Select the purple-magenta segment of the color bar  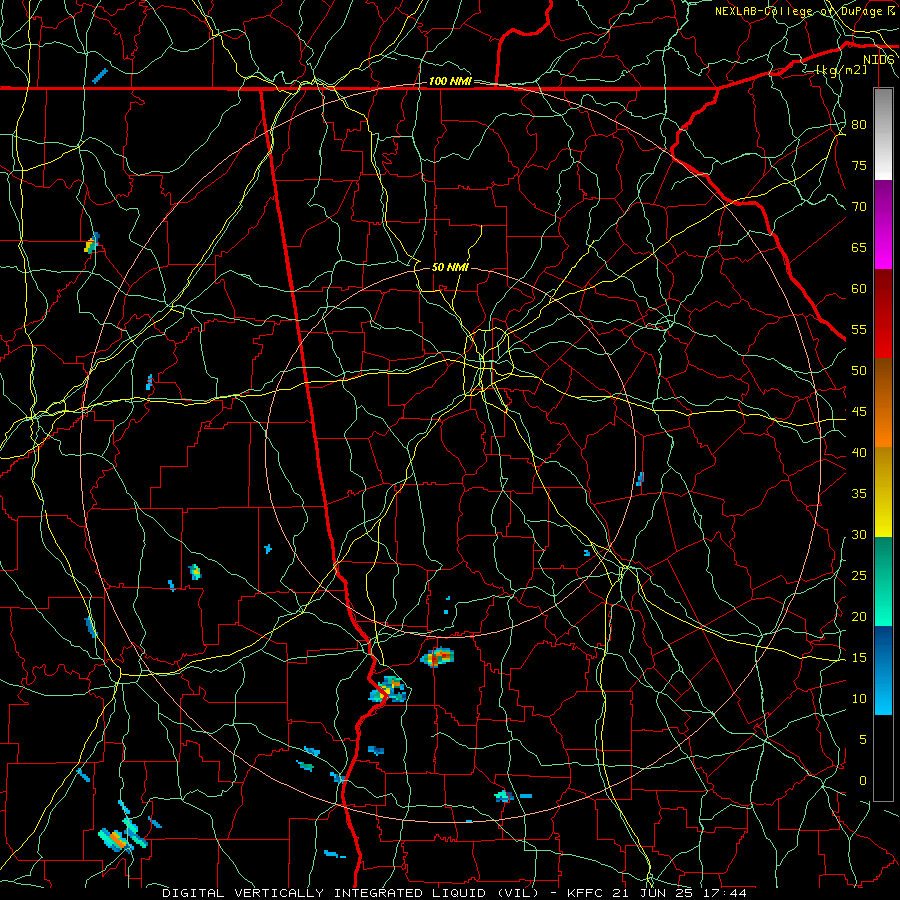(x=883, y=224)
